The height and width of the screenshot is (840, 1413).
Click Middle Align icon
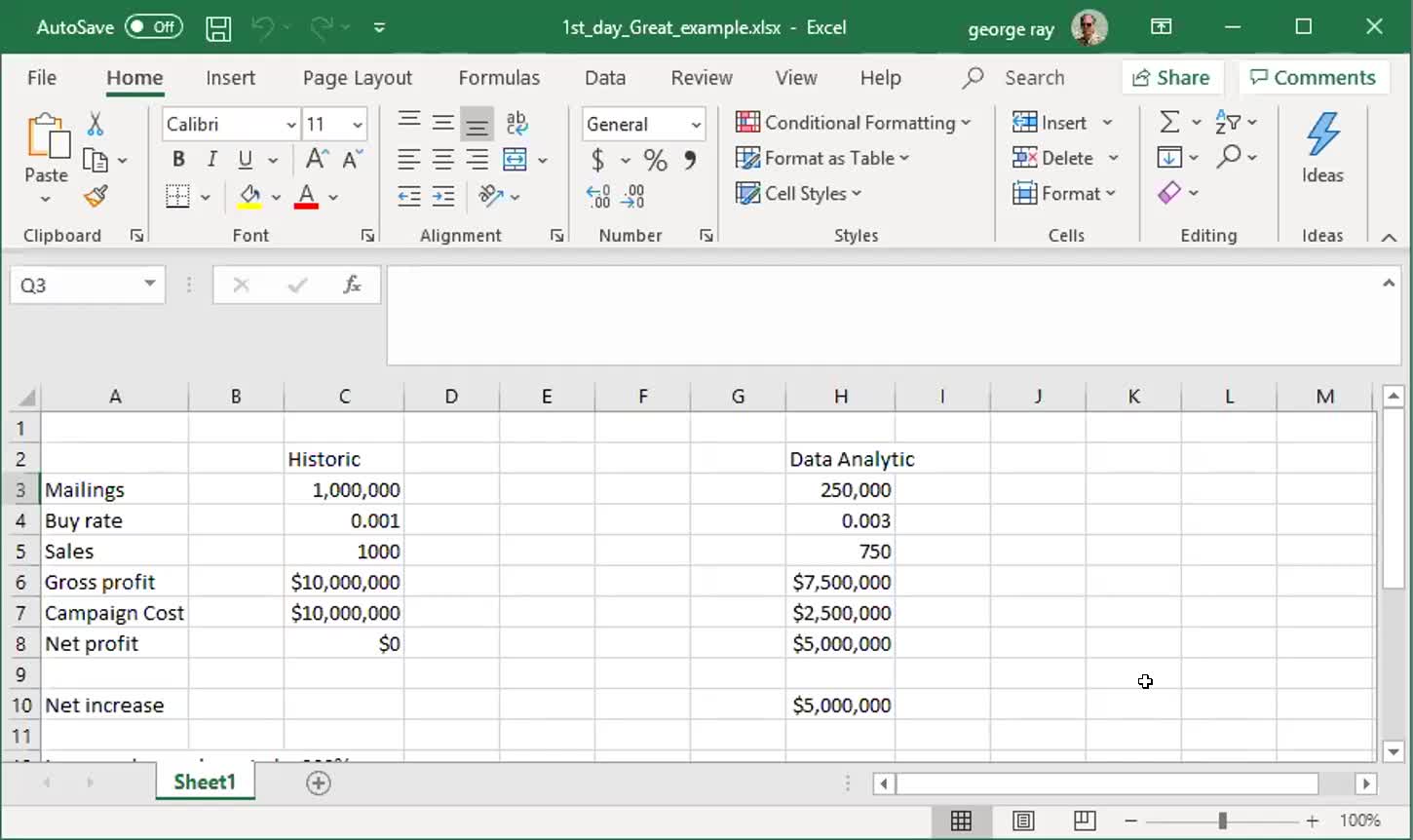(443, 123)
